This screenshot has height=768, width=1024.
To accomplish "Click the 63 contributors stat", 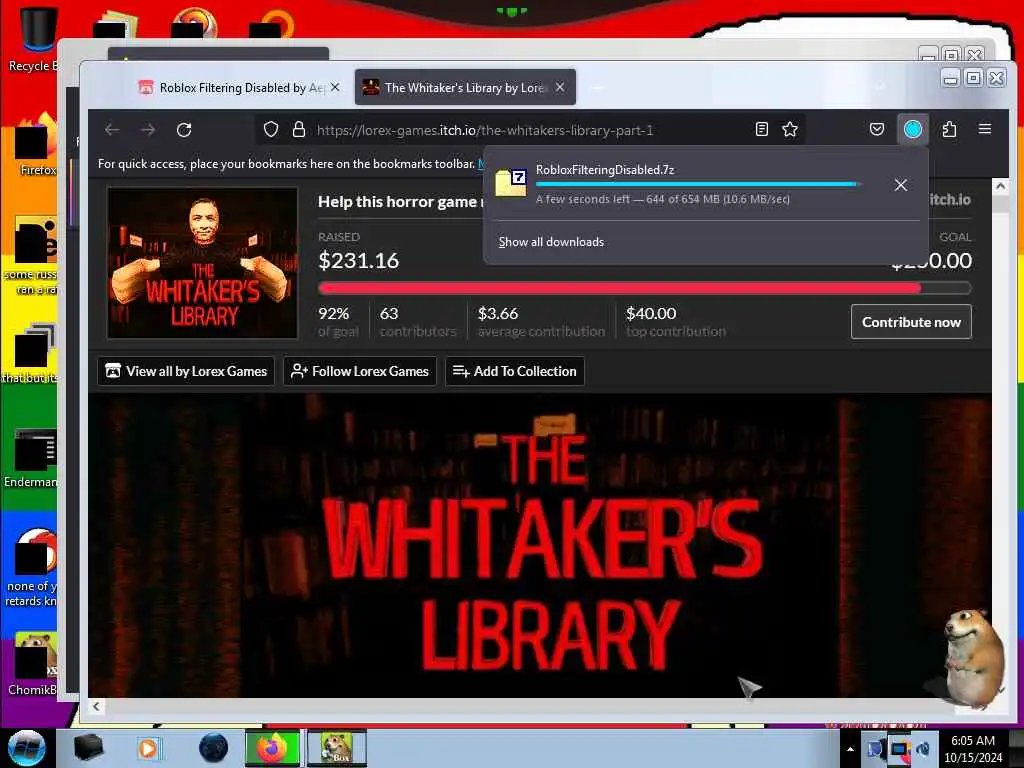I will coord(418,322).
